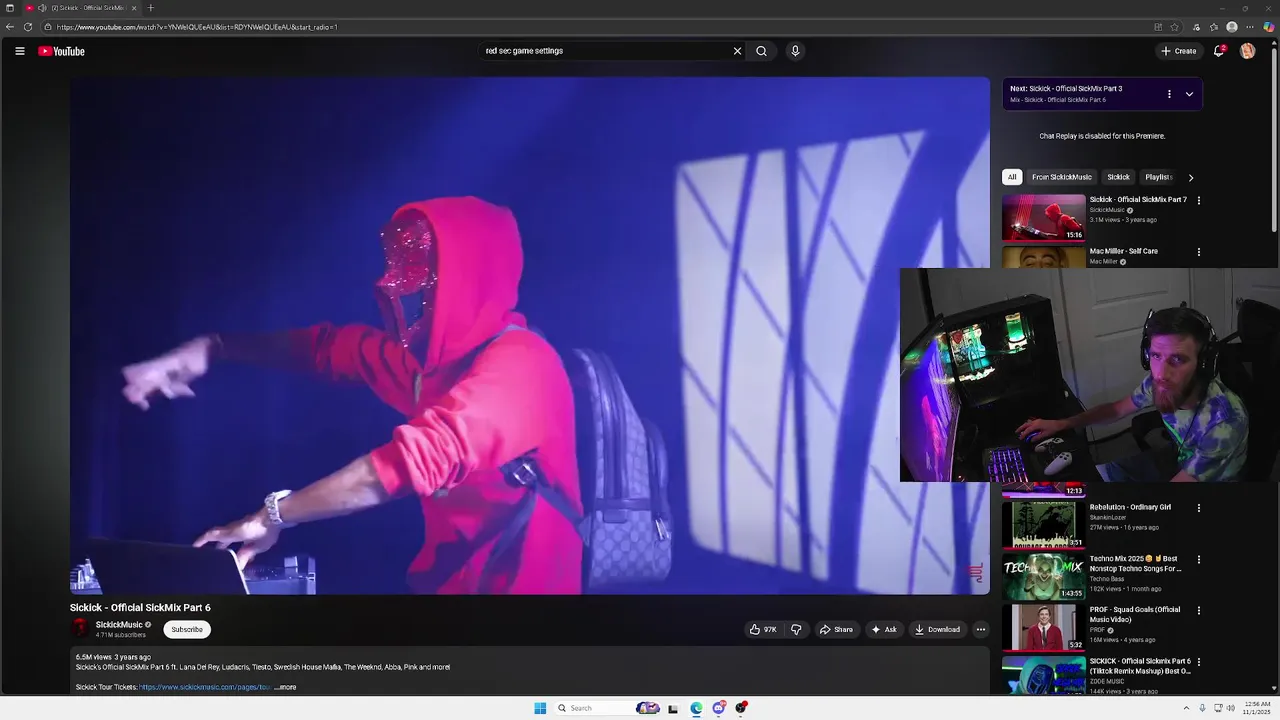Click the browser address bar URL
This screenshot has height=720, width=1280.
pos(197,27)
